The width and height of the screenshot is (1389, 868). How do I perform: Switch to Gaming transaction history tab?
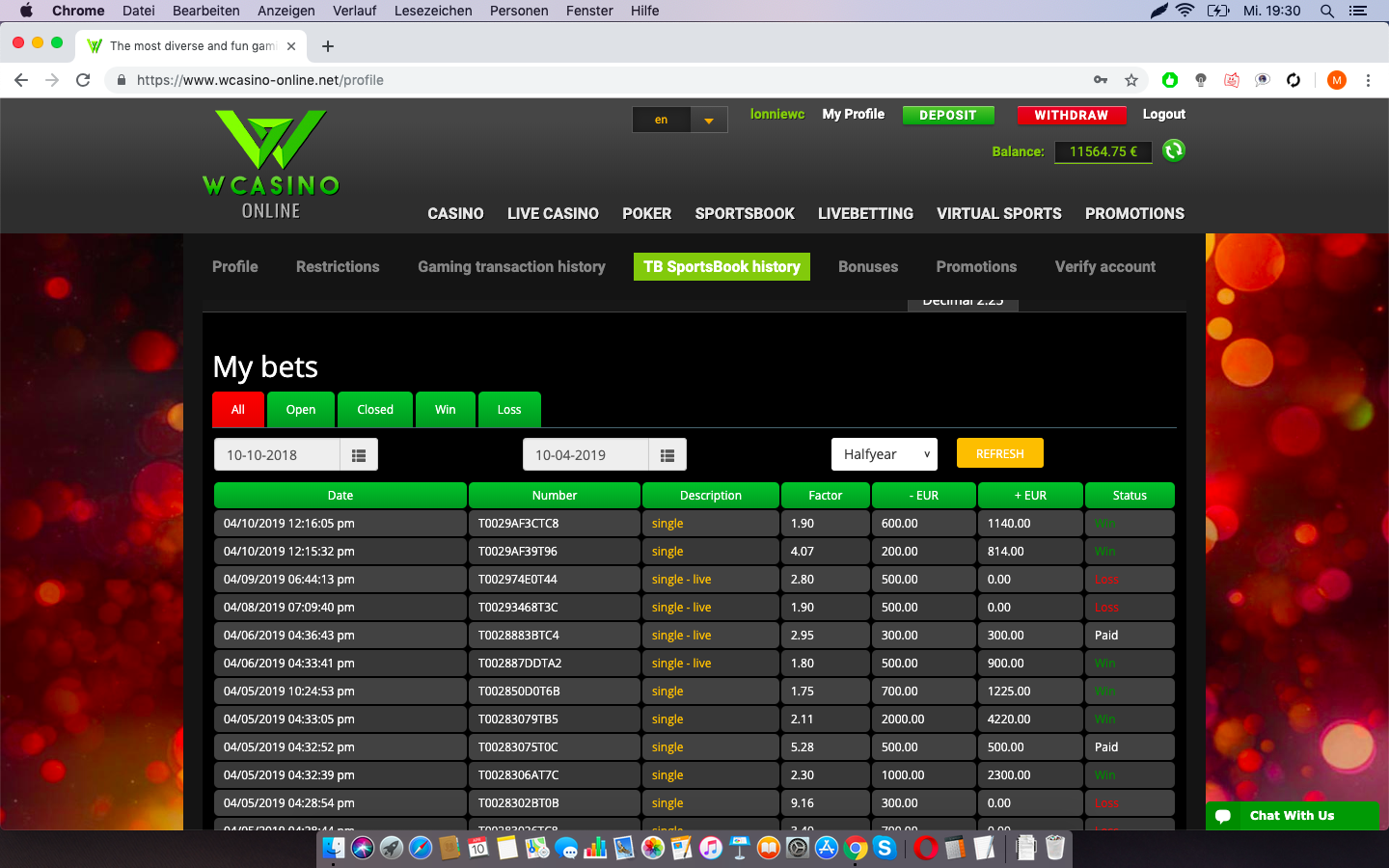pos(511,267)
